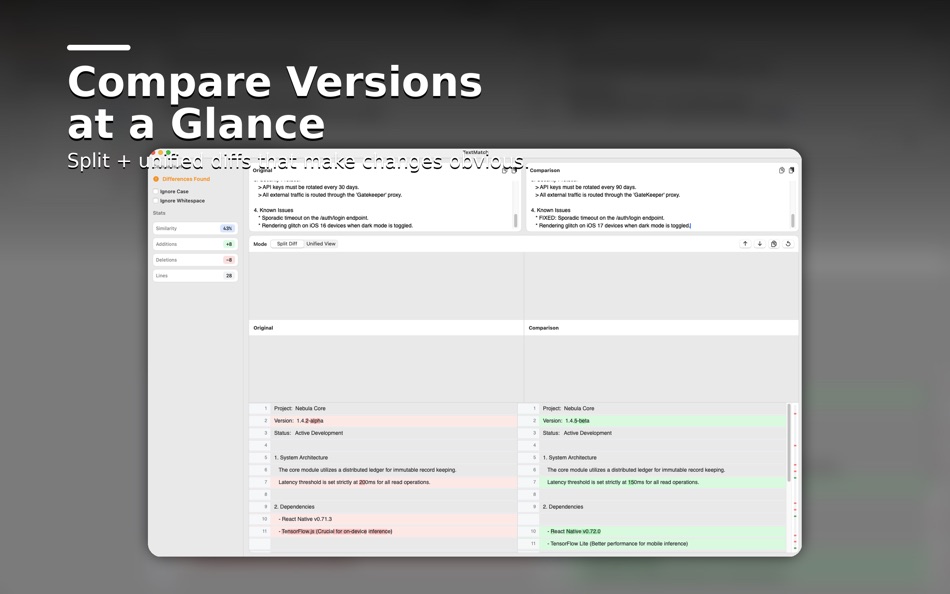Click 'API keys must be rotated every 90 days' line

pos(585,187)
